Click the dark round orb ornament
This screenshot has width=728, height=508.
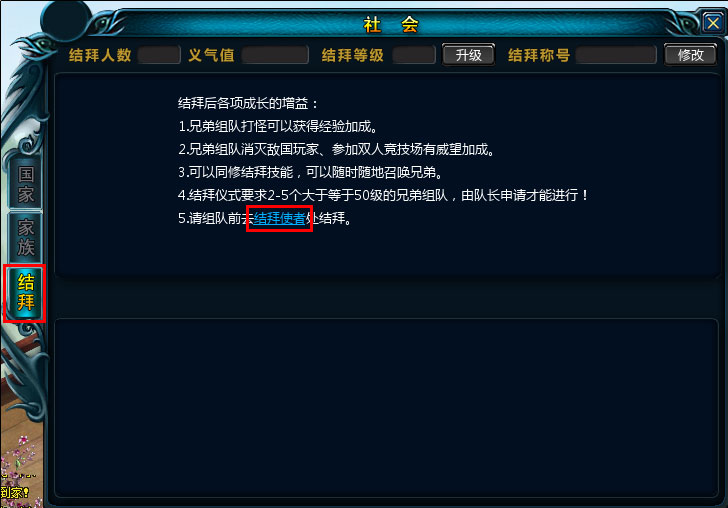(x=66, y=21)
